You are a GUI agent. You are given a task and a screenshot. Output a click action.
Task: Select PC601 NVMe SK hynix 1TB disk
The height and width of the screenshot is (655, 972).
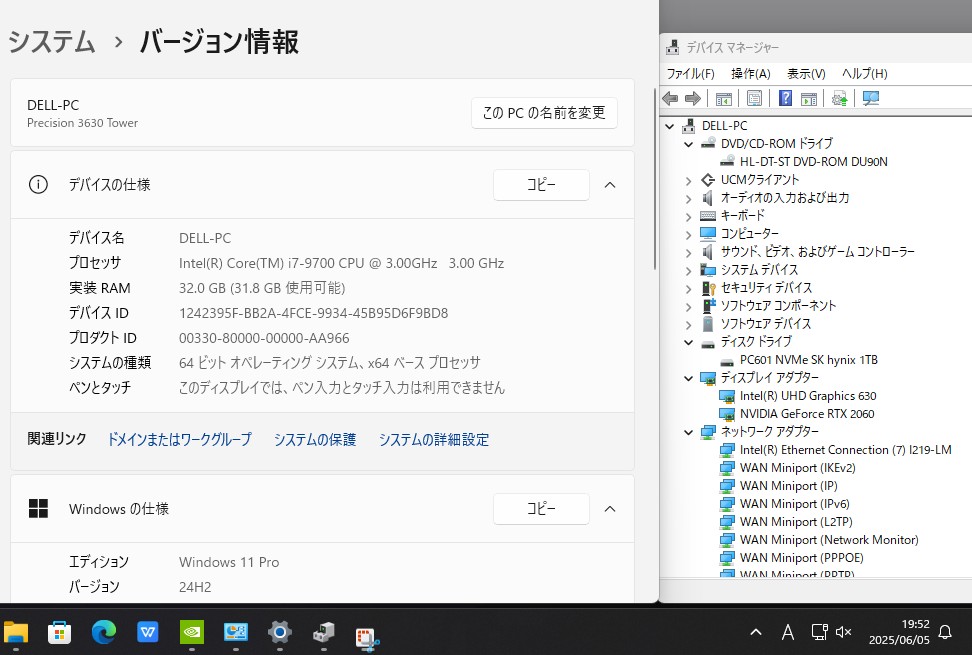[x=808, y=360]
